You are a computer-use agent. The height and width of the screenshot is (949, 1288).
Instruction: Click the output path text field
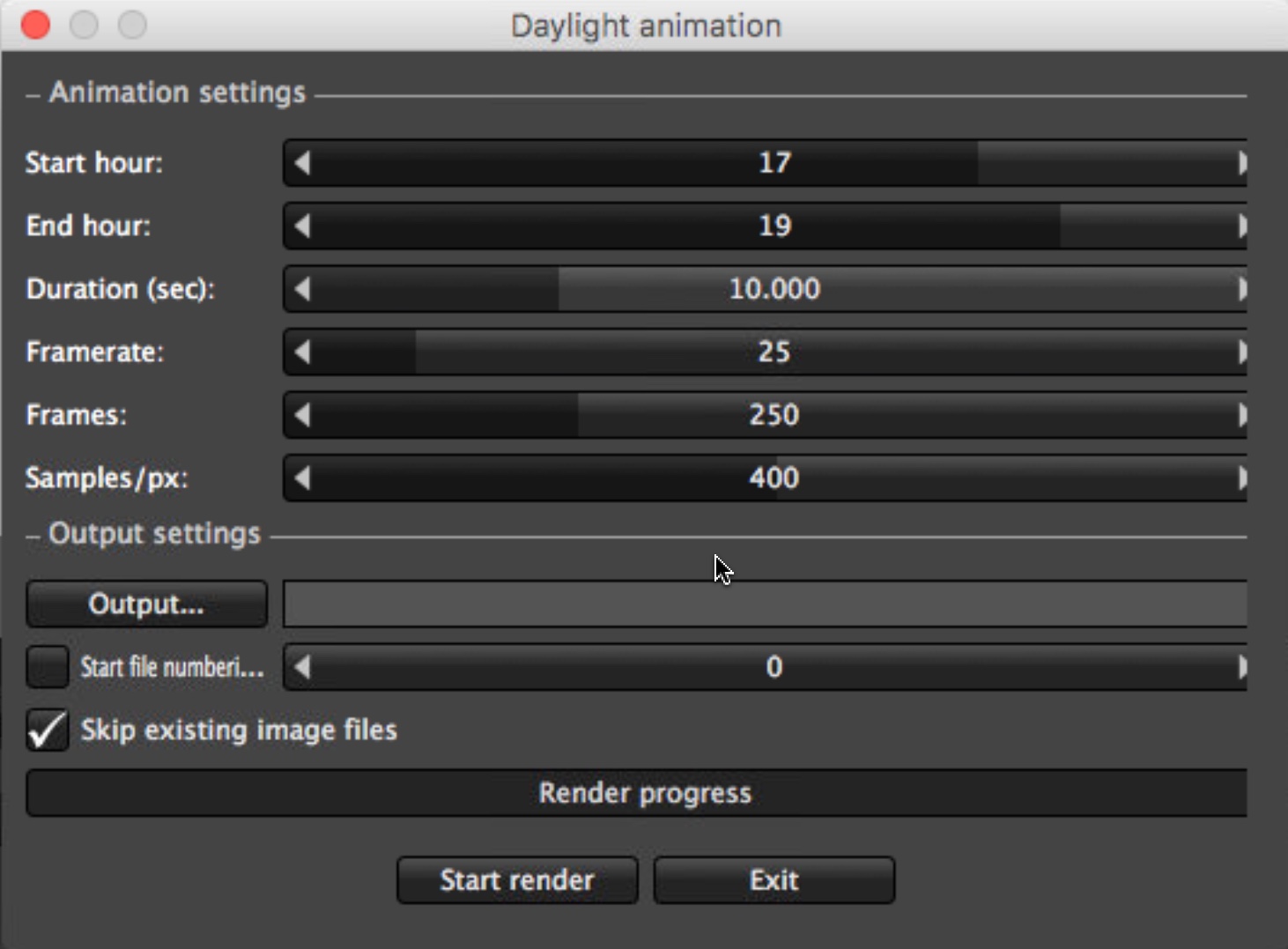[x=765, y=604]
